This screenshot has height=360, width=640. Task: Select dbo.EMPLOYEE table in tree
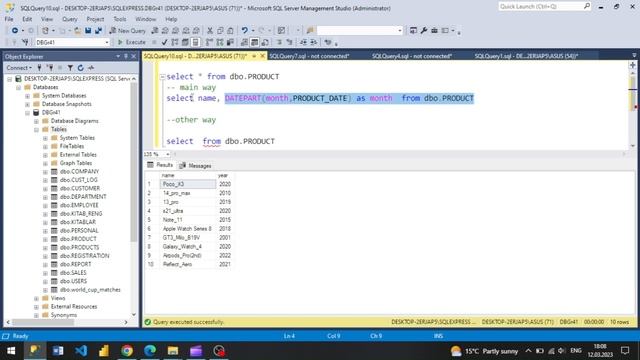tap(79, 205)
